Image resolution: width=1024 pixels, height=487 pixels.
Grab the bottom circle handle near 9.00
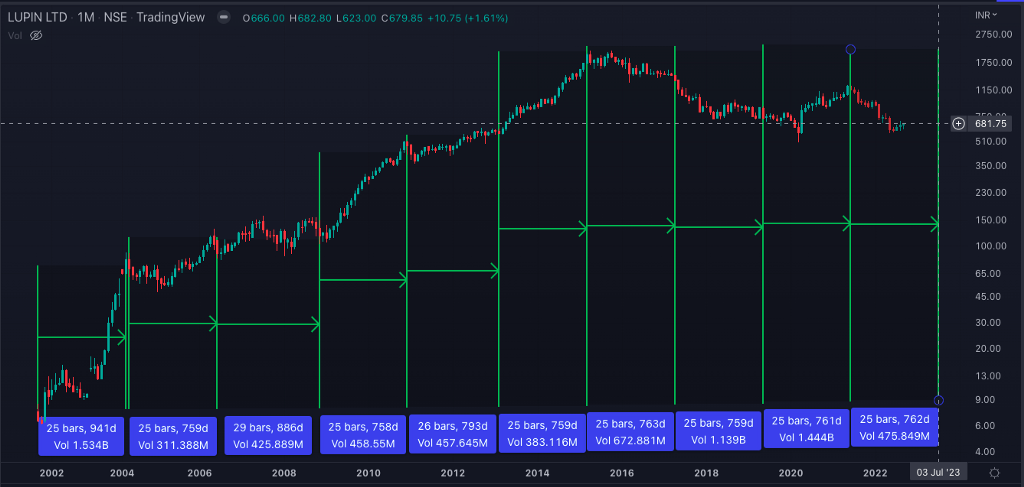tap(938, 400)
